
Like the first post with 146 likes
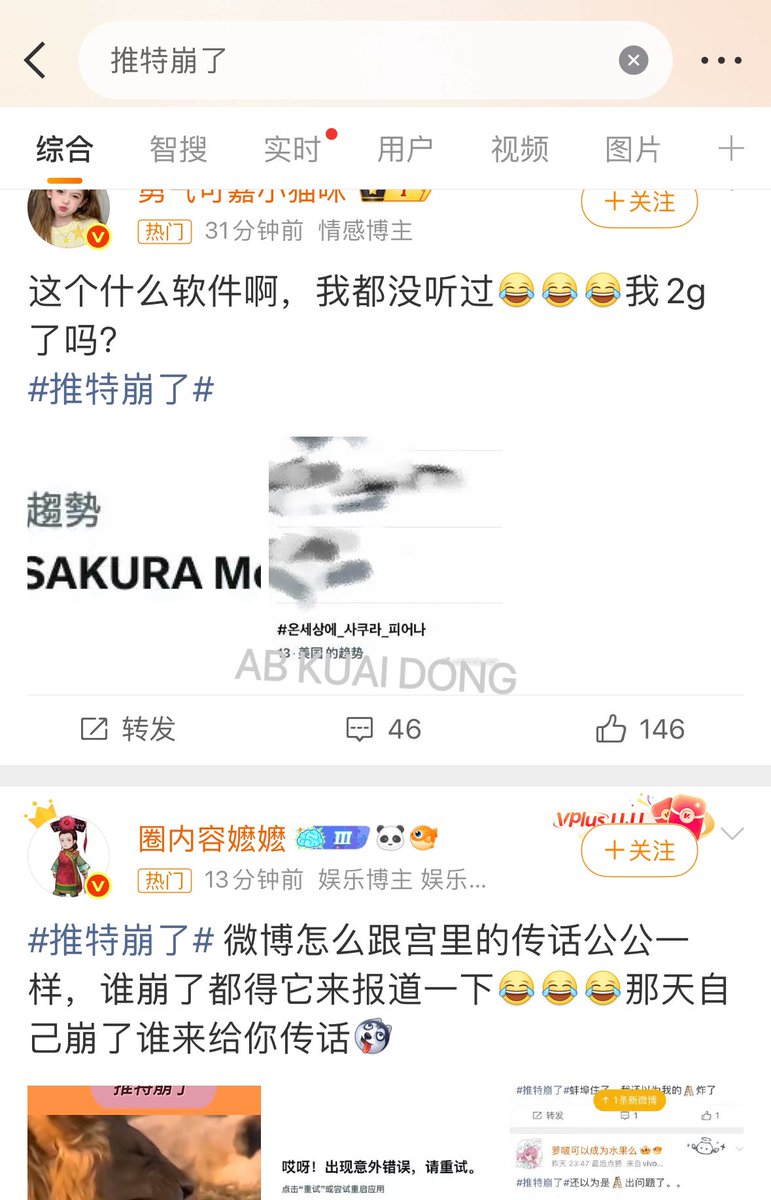(x=640, y=729)
